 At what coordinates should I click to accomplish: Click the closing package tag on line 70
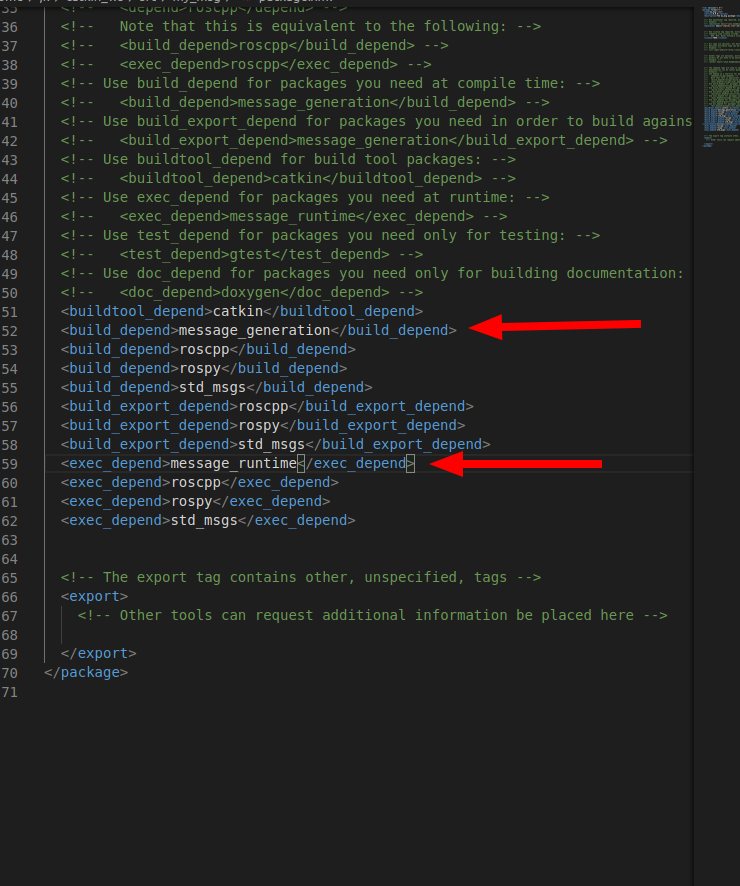86,672
